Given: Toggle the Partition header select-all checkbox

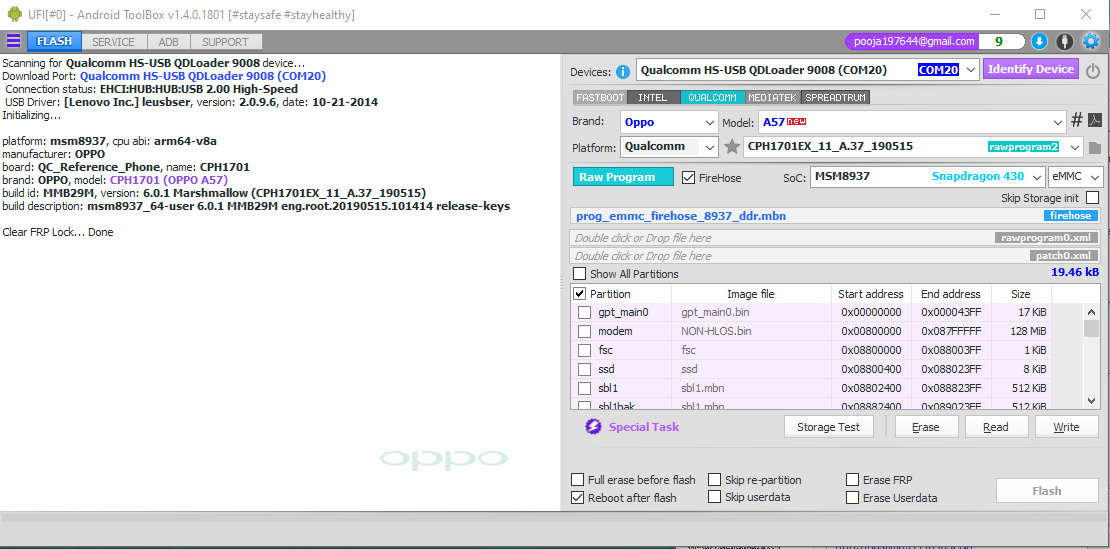Looking at the screenshot, I should point(579,294).
